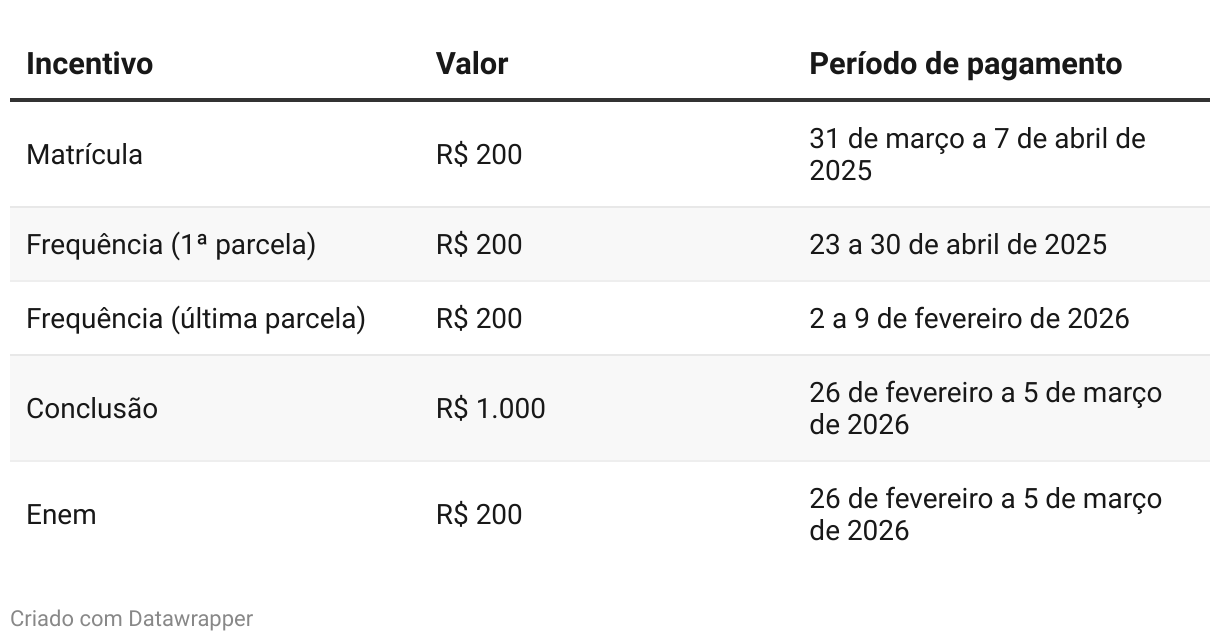This screenshot has width=1220, height=642.
Task: Click R$ 200 value in Matrícula row
Action: 479,155
